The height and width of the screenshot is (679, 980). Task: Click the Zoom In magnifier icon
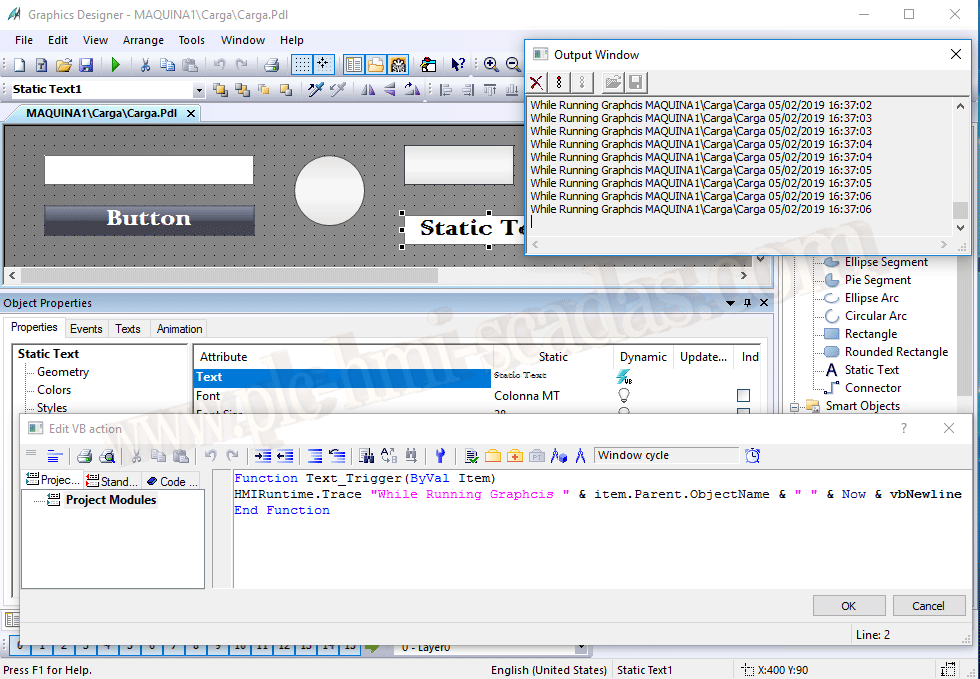click(491, 65)
